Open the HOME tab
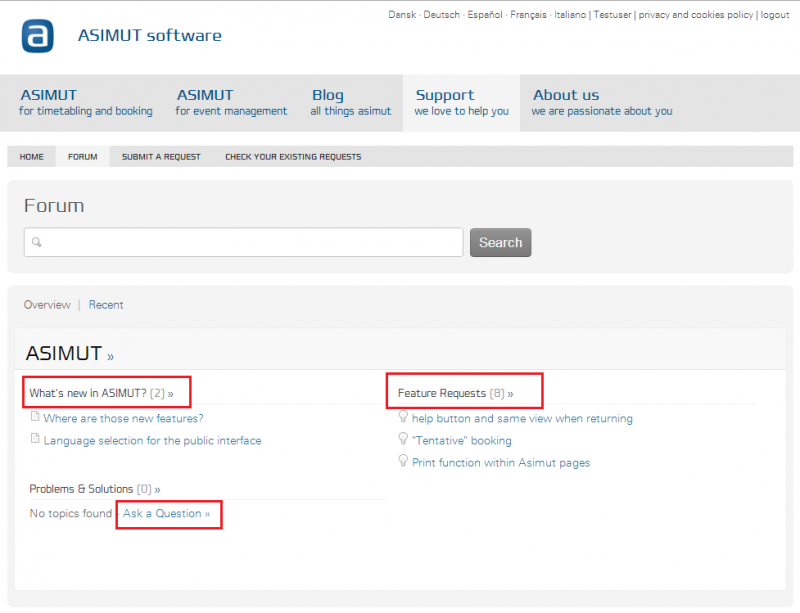The height and width of the screenshot is (613, 800). pyautogui.click(x=31, y=157)
